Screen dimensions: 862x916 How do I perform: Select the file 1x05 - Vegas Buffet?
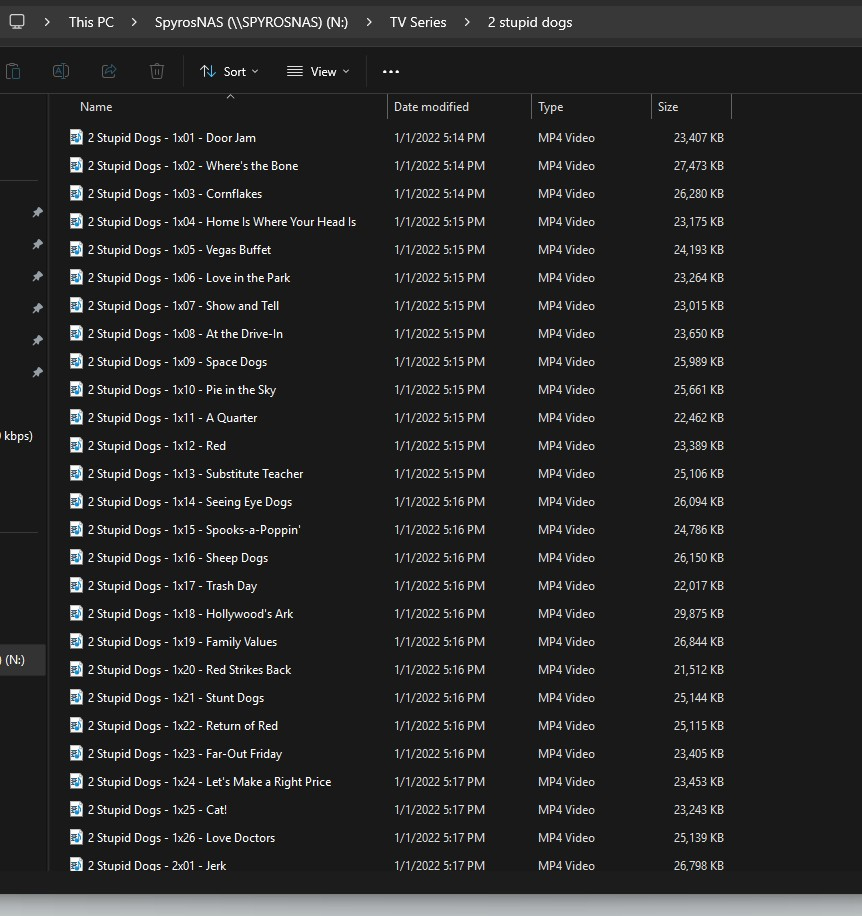179,250
